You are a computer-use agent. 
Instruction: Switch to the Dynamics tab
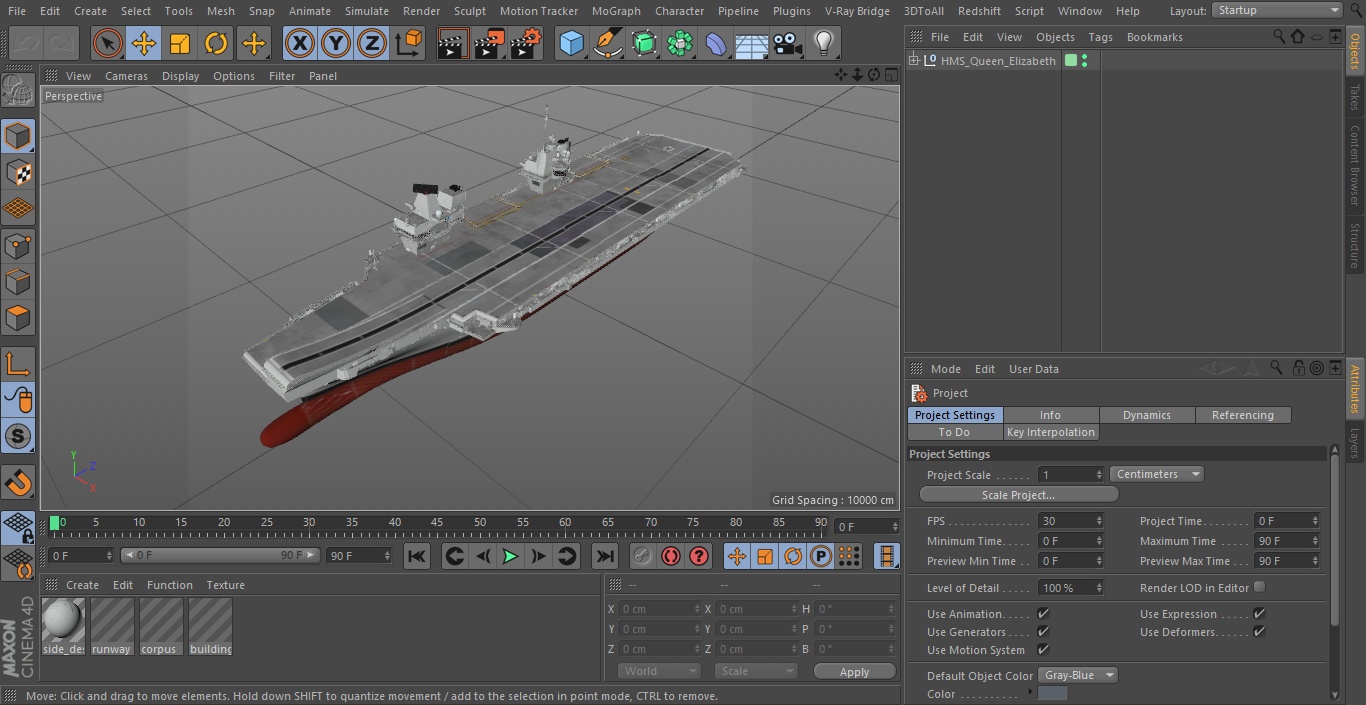coord(1147,415)
